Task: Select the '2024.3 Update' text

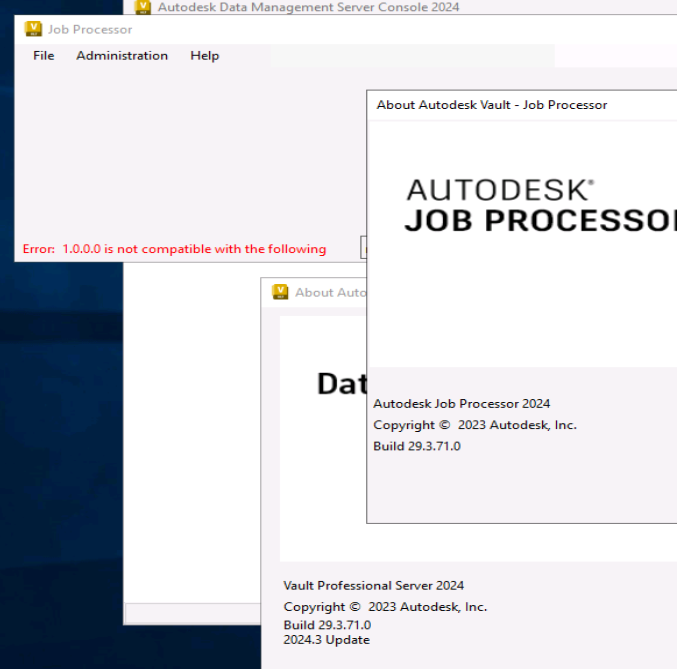Action: click(326, 640)
